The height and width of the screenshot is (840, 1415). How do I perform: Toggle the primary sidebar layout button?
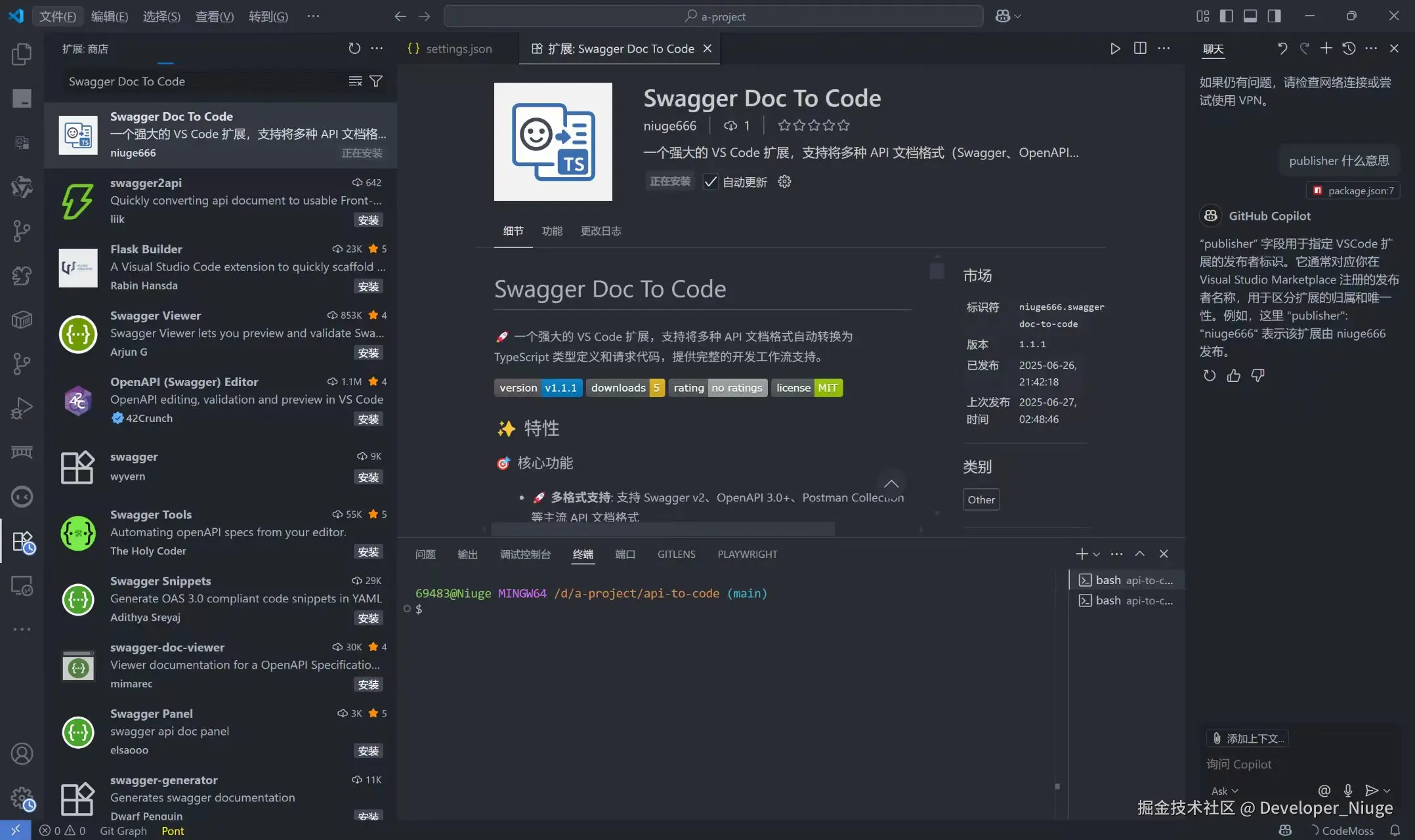pyautogui.click(x=1226, y=16)
